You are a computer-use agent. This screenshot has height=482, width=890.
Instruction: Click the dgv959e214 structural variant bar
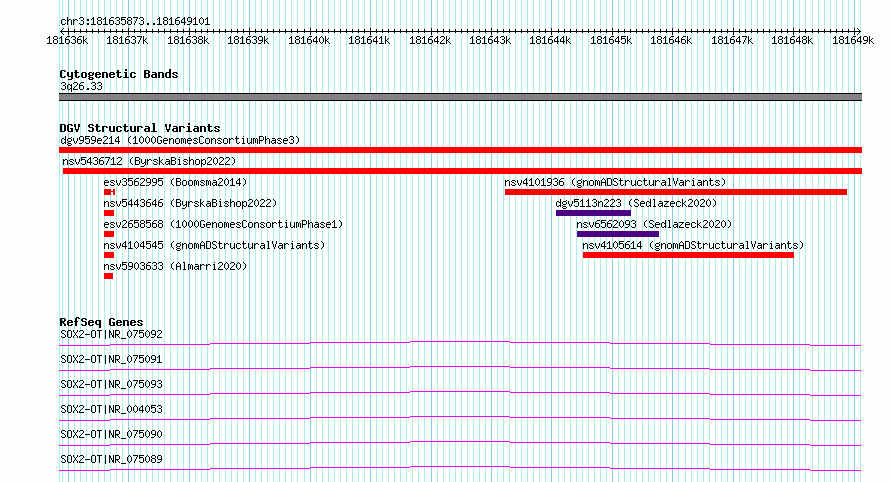coord(460,150)
